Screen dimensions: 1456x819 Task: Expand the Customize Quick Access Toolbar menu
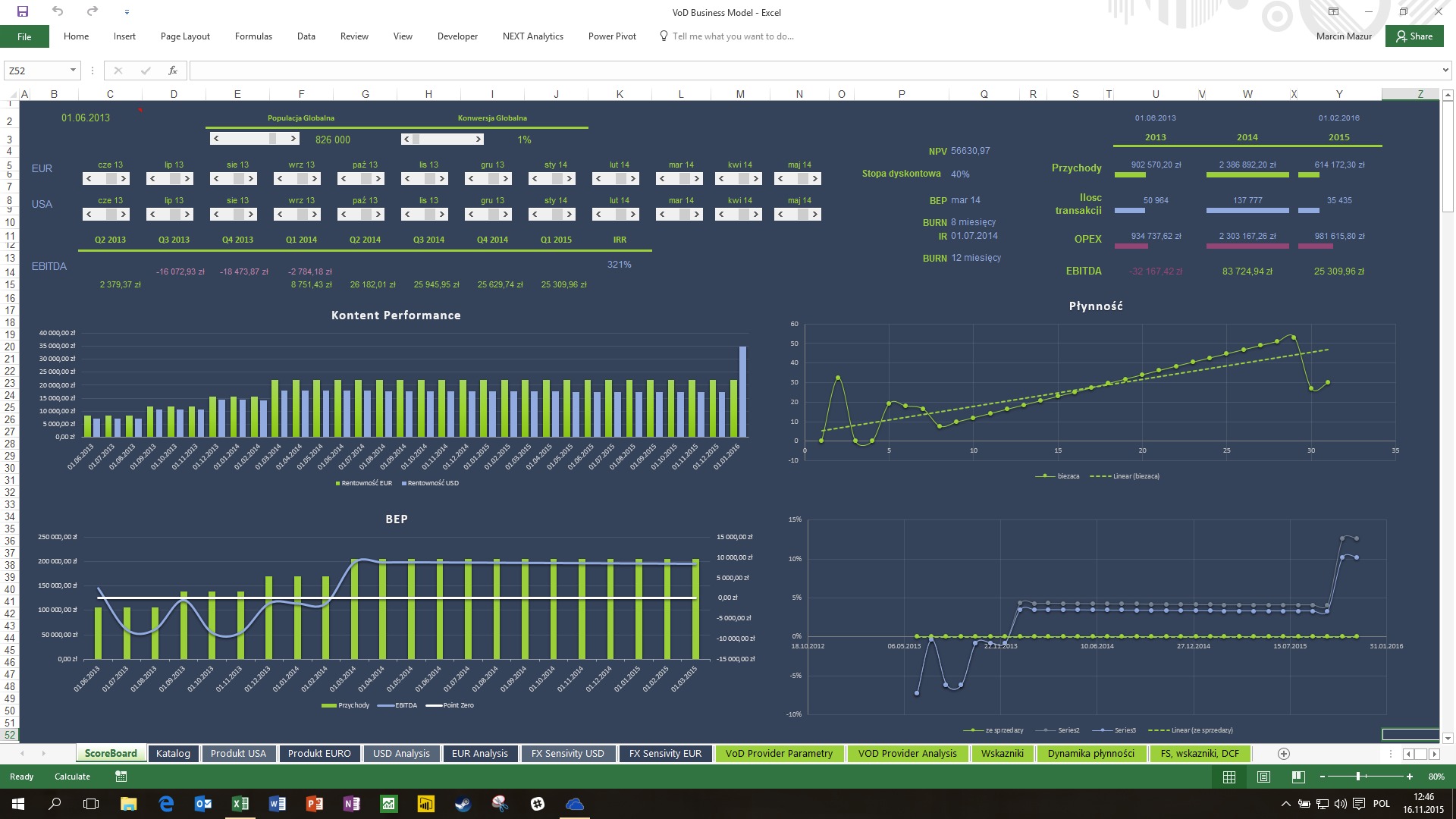point(127,11)
